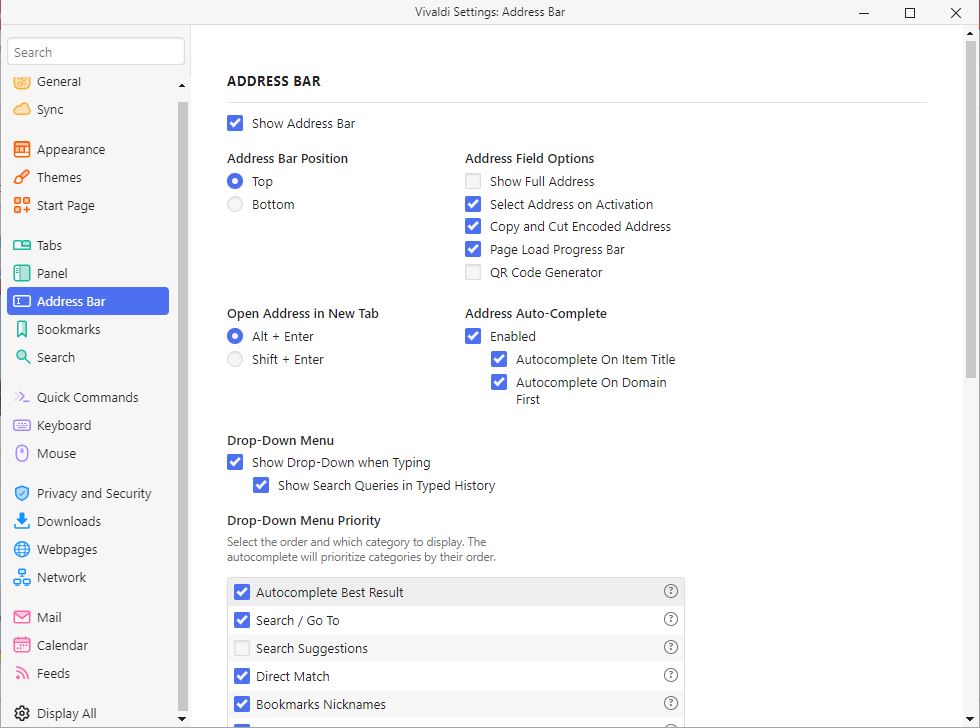The image size is (980, 728).
Task: Open the General settings icon
Action: (x=22, y=81)
